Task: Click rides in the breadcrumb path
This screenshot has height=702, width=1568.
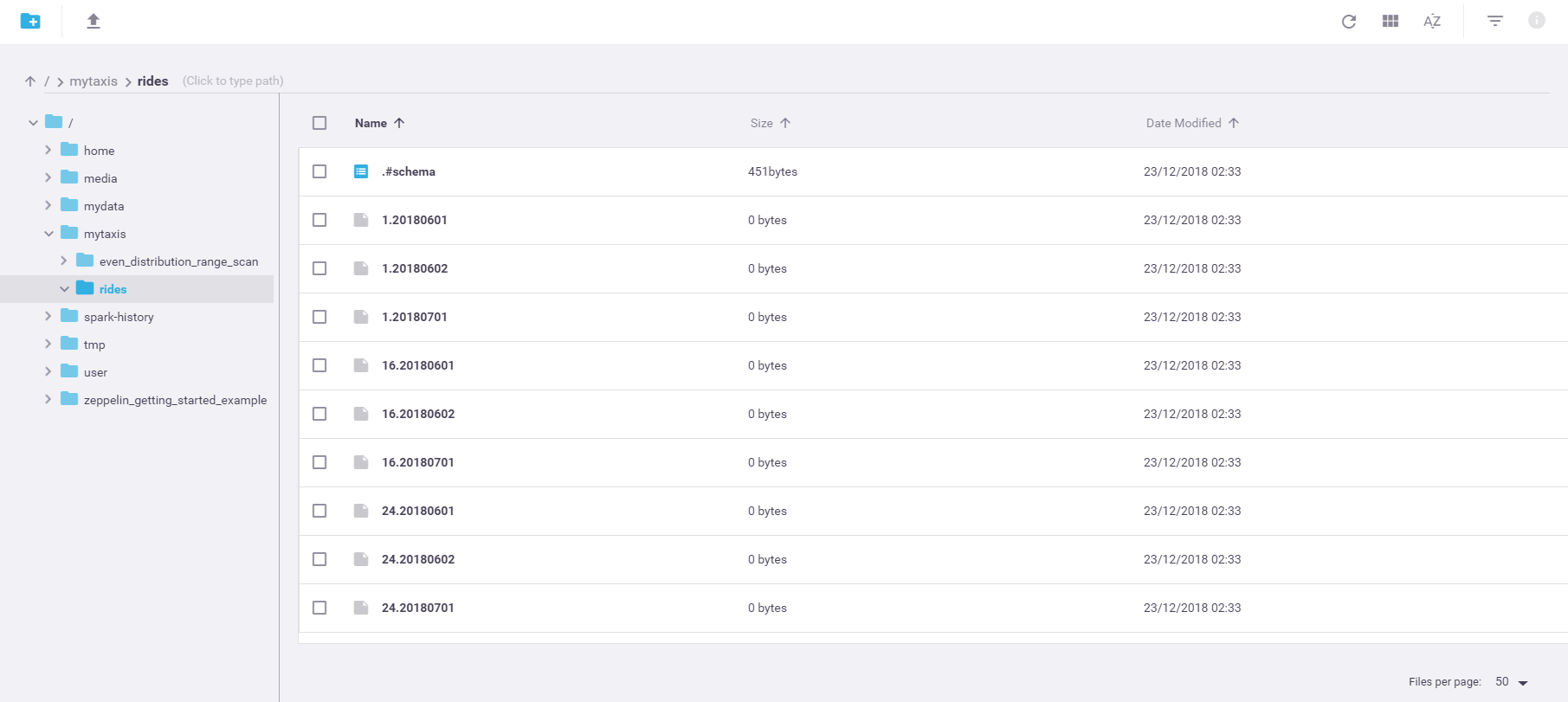Action: [x=152, y=81]
